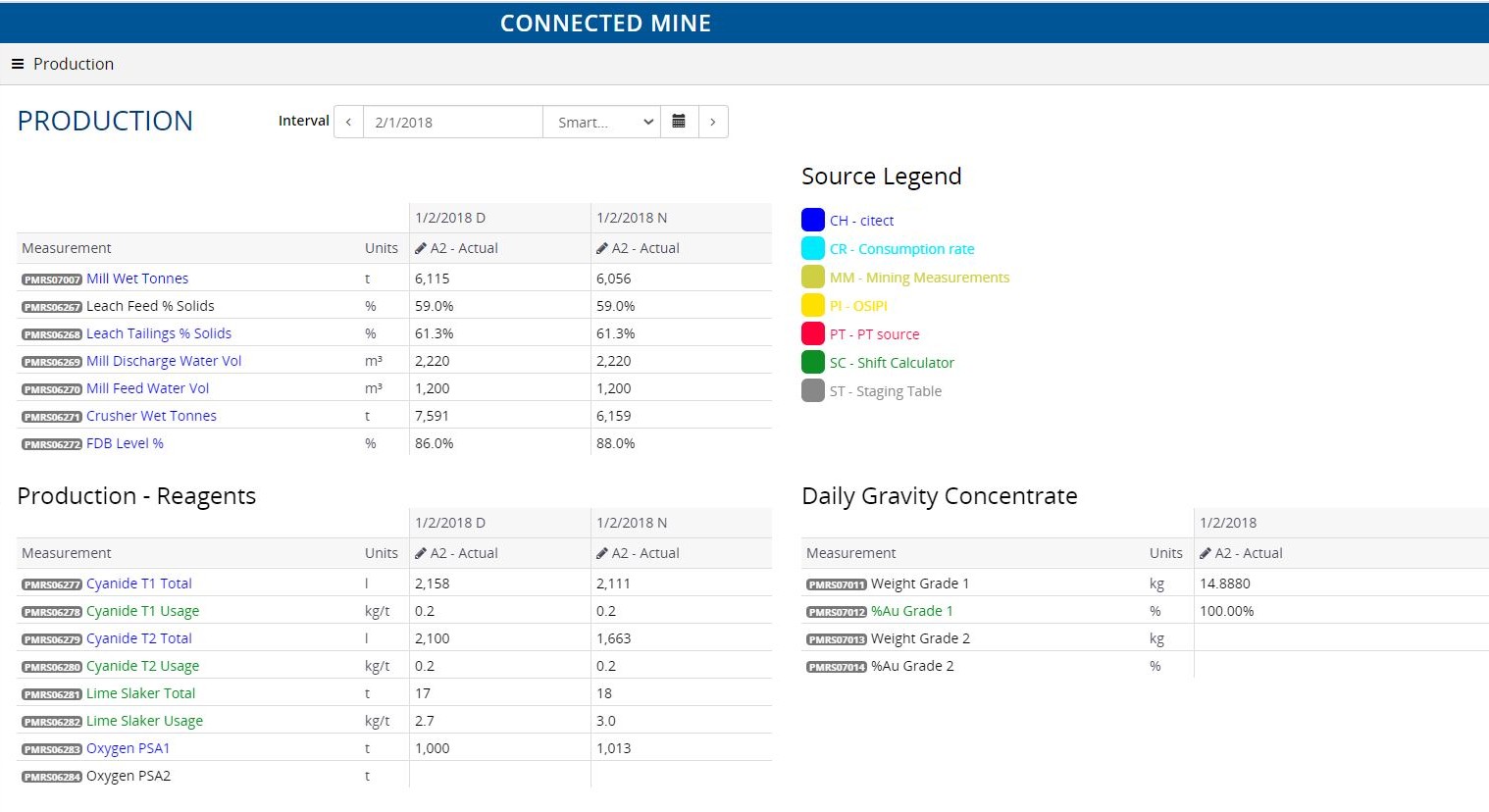
Task: Select the 1,663 Cyanide T2 Total value
Action: tap(614, 638)
